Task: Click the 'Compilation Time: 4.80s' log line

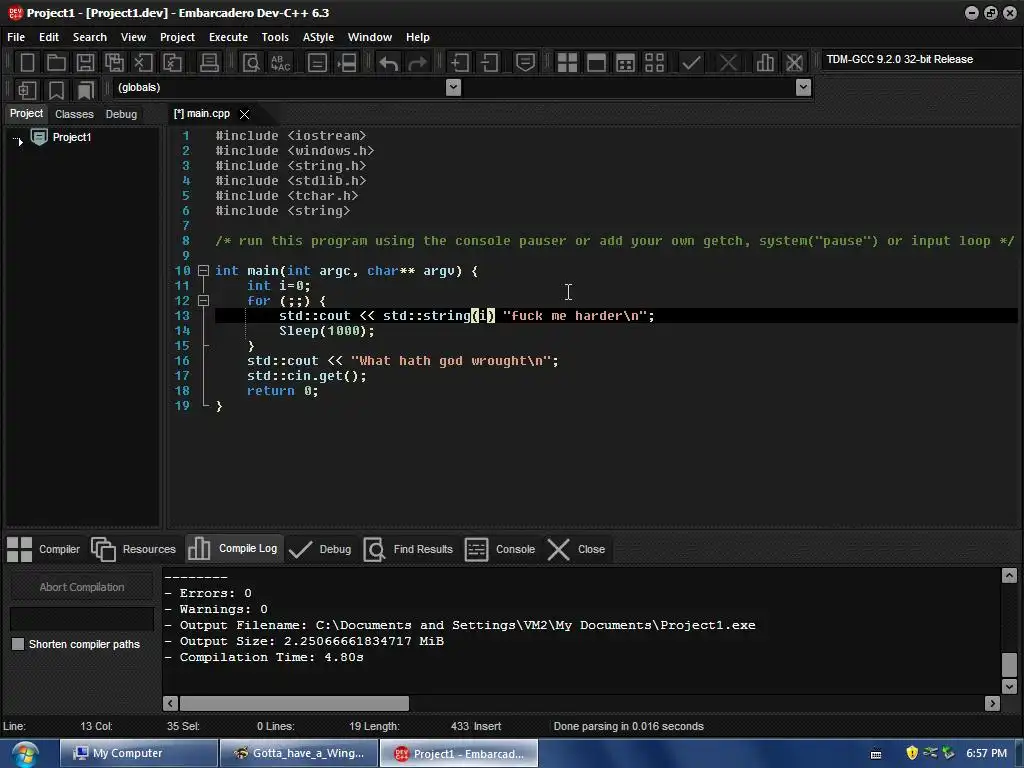Action: point(264,657)
